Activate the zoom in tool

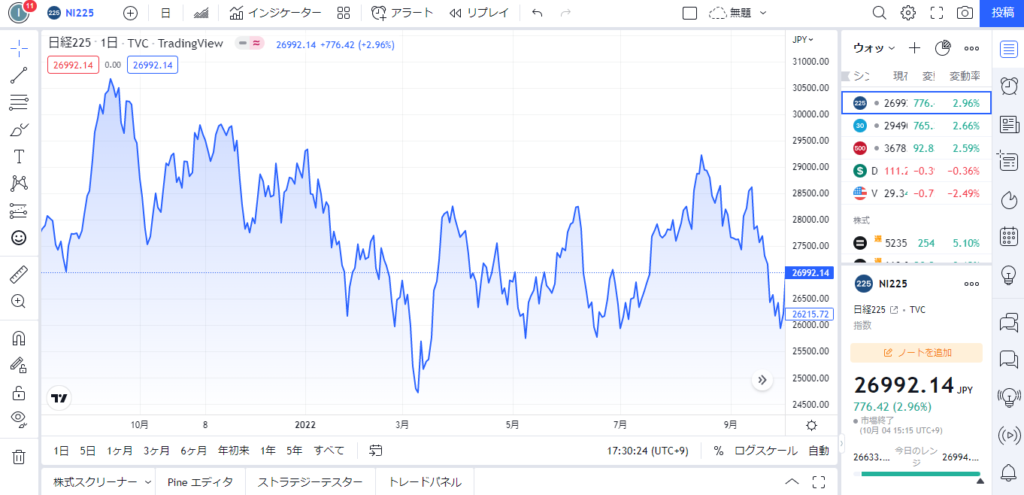[19, 301]
